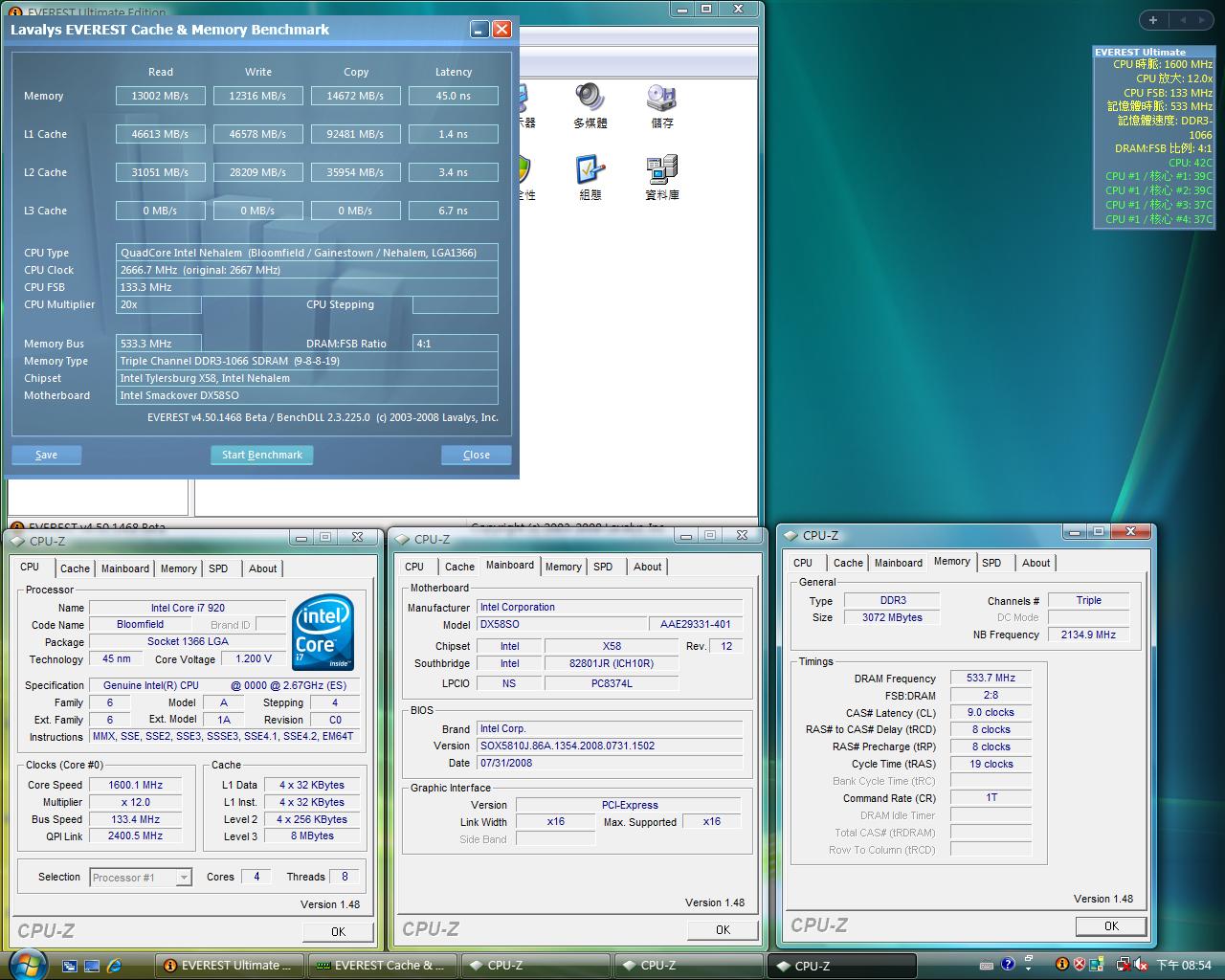
Task: Click the EVEREST Ultimate sidebar gadget
Action: click(x=1153, y=138)
